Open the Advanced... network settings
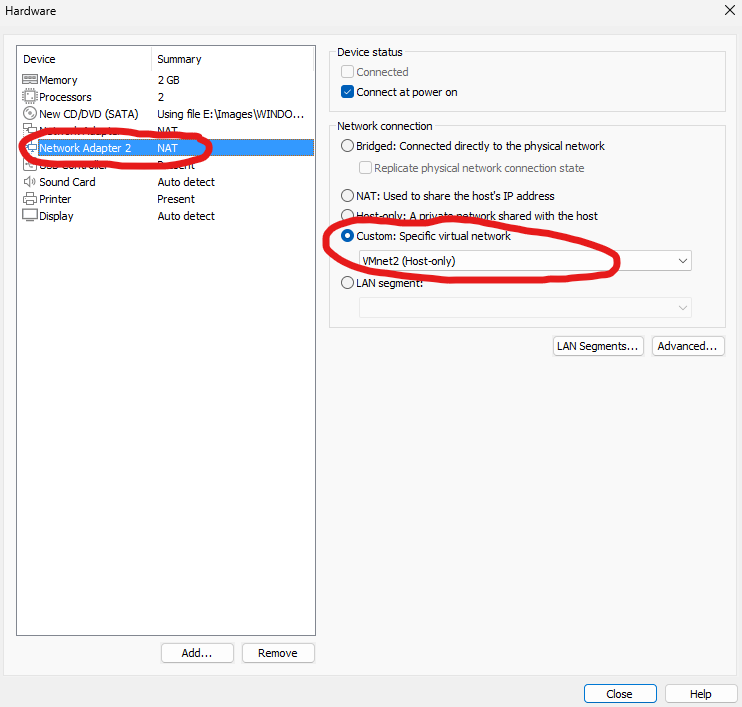The image size is (742, 707). click(688, 346)
